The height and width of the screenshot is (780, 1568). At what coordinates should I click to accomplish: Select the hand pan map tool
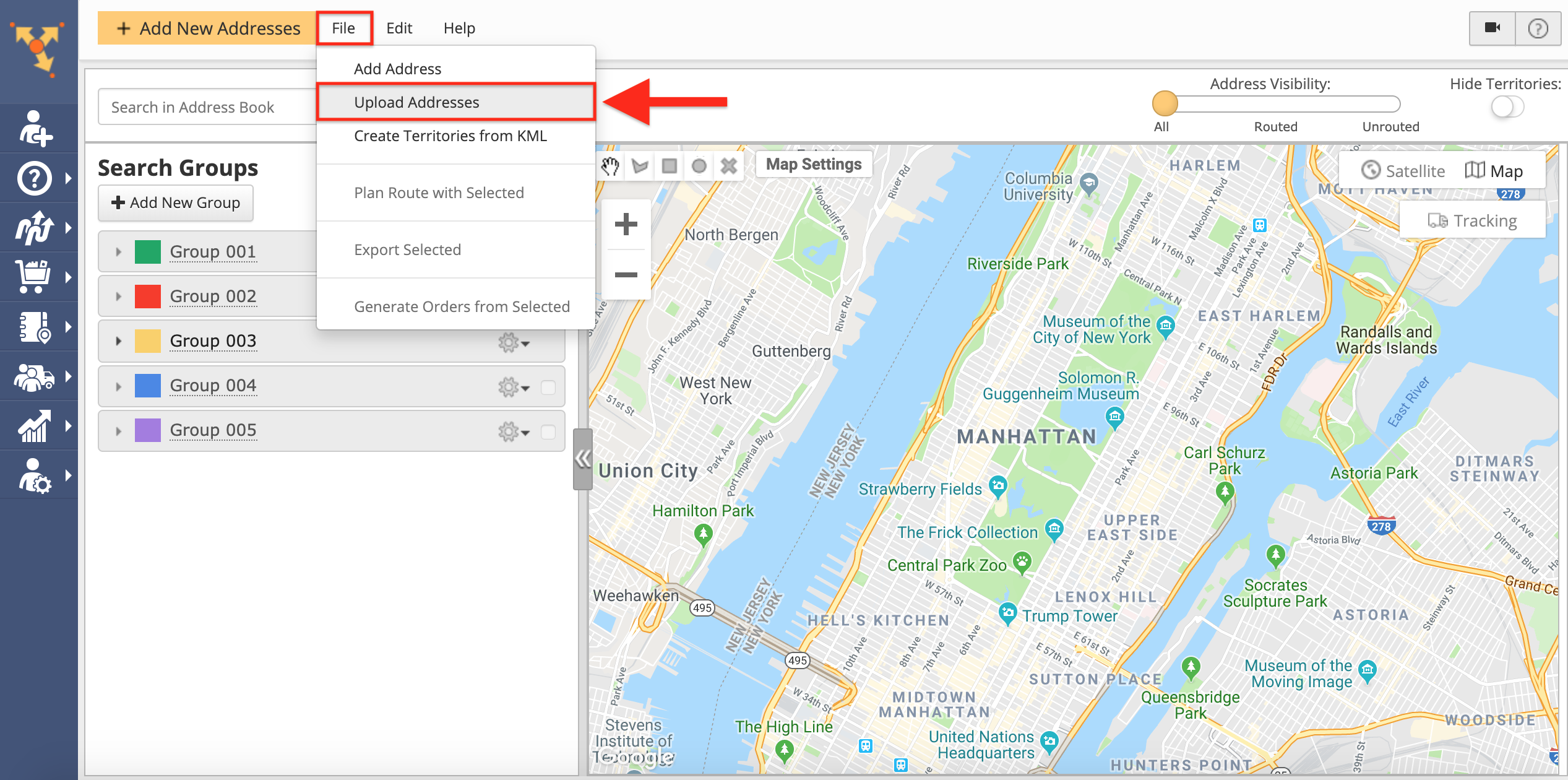tap(610, 166)
